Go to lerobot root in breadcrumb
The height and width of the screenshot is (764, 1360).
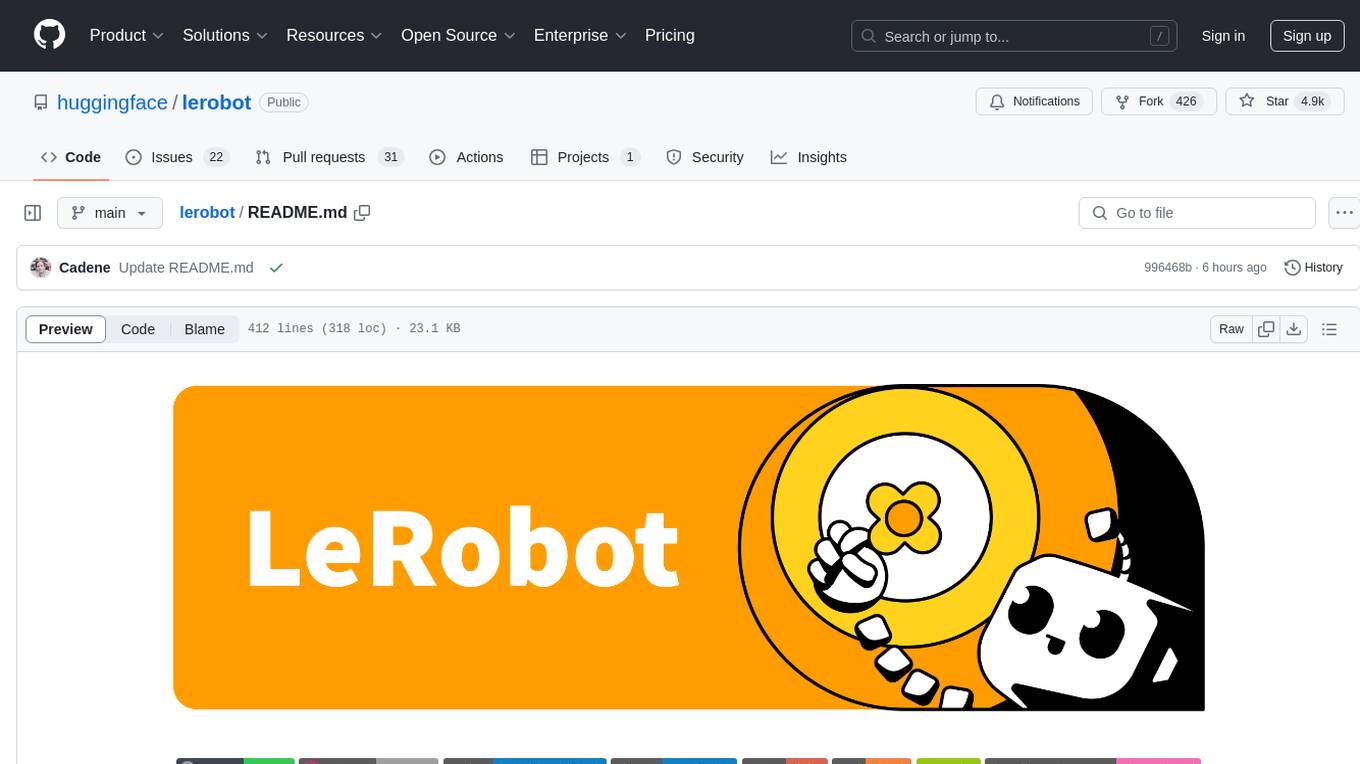tap(207, 213)
